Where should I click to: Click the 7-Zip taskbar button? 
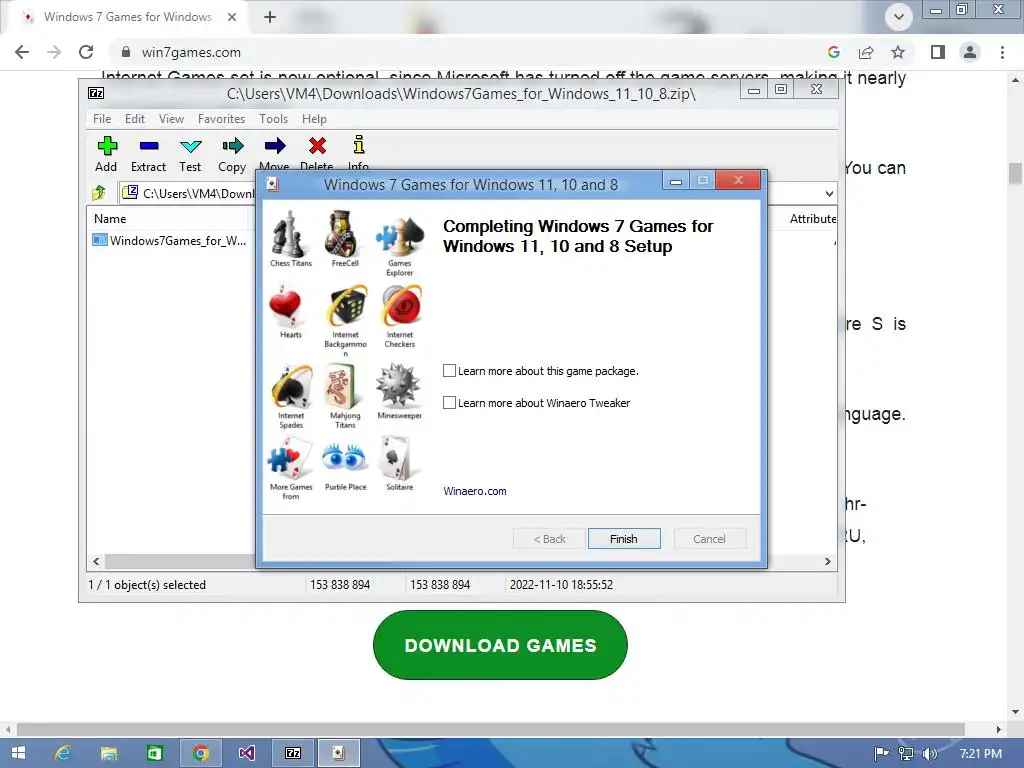(x=293, y=753)
